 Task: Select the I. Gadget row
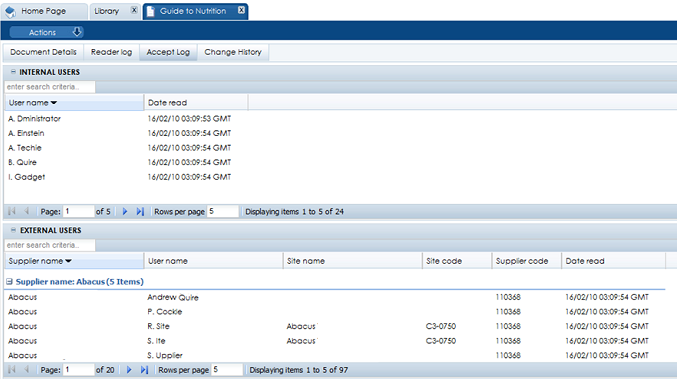click(x=341, y=177)
